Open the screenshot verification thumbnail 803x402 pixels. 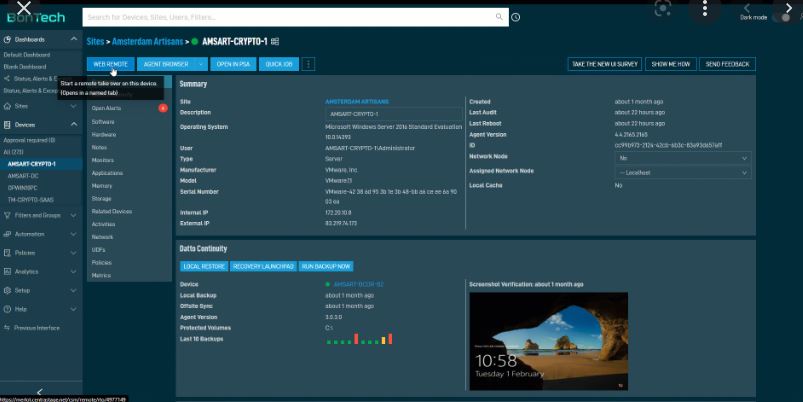click(x=548, y=341)
